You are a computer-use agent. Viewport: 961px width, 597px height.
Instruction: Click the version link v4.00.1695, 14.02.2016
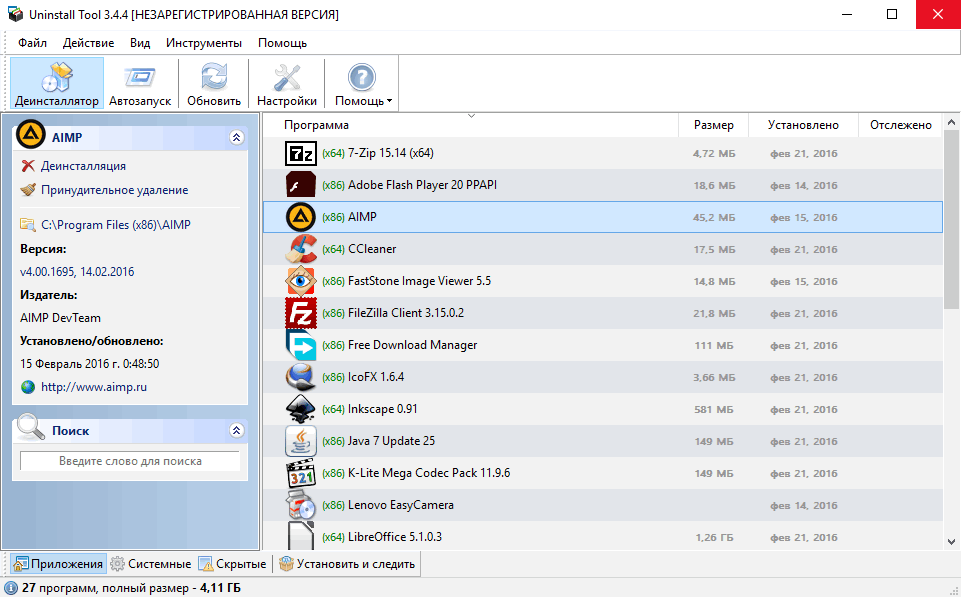(x=77, y=272)
